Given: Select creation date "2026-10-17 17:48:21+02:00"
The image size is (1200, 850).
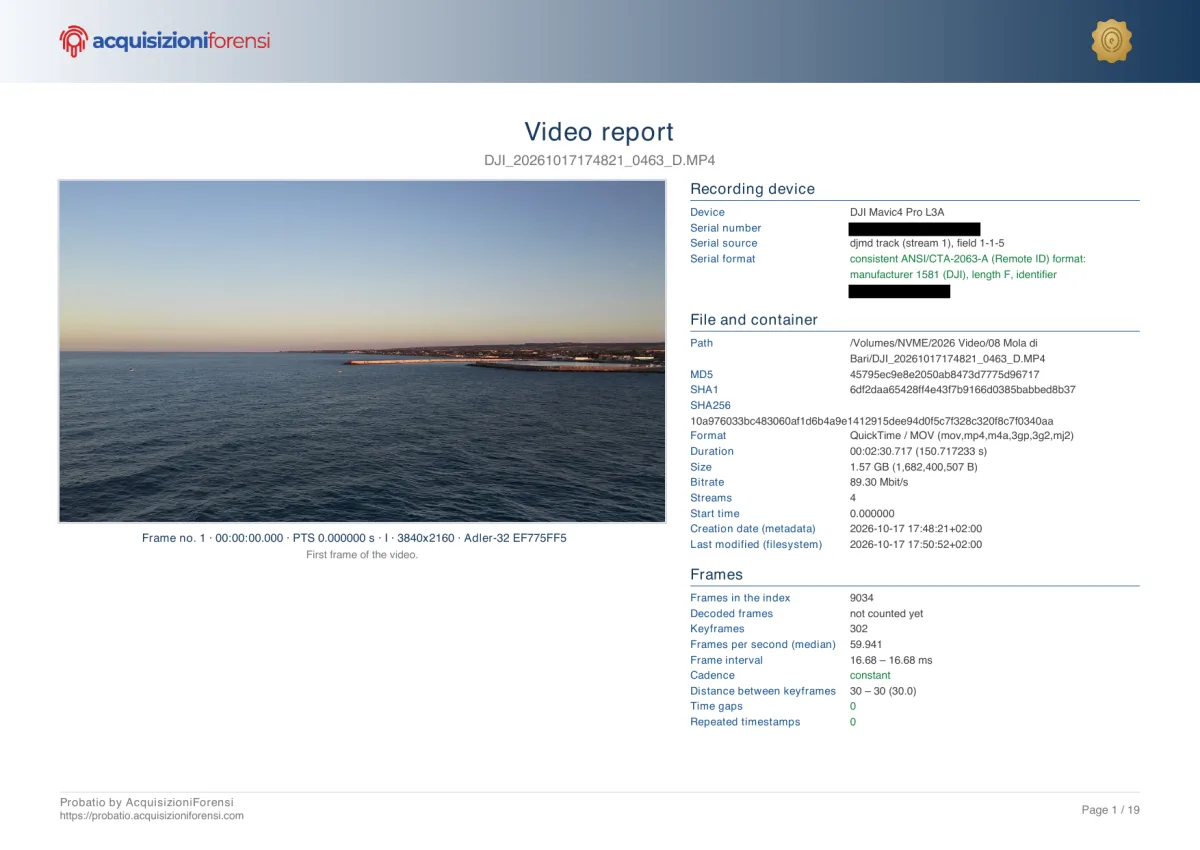Looking at the screenshot, I should [916, 529].
